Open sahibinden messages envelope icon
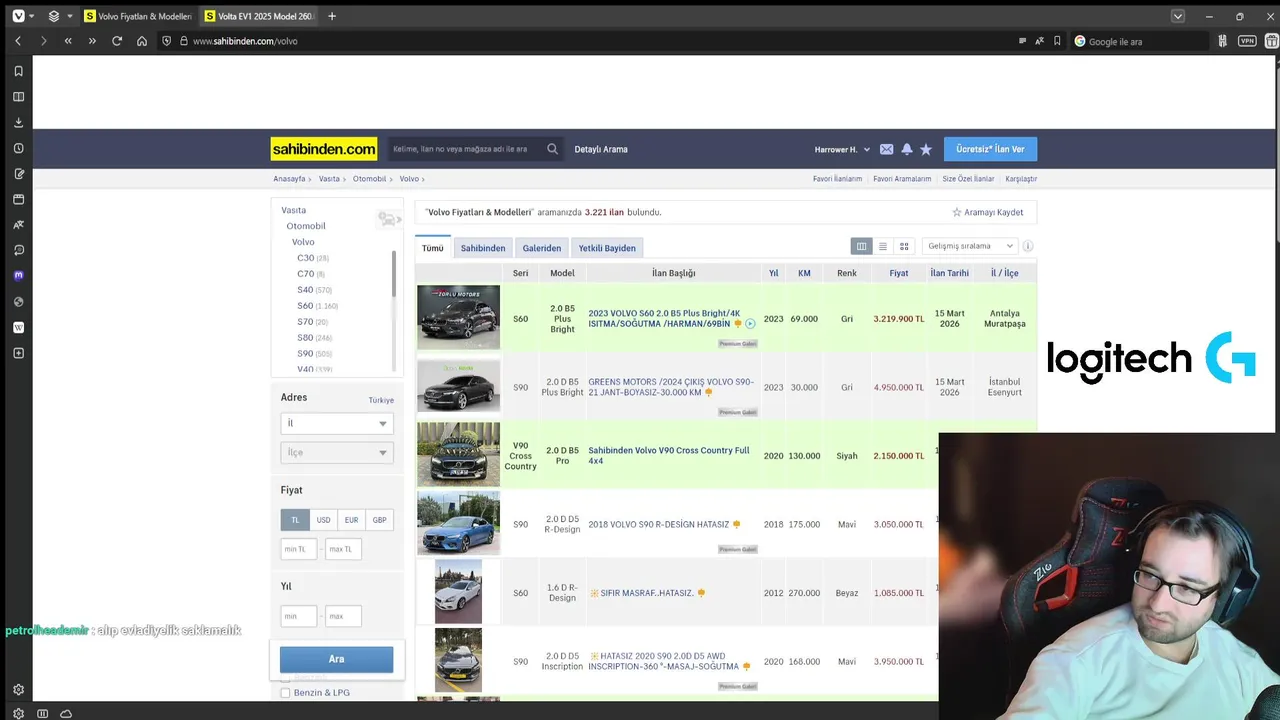The image size is (1280, 720). (x=886, y=149)
